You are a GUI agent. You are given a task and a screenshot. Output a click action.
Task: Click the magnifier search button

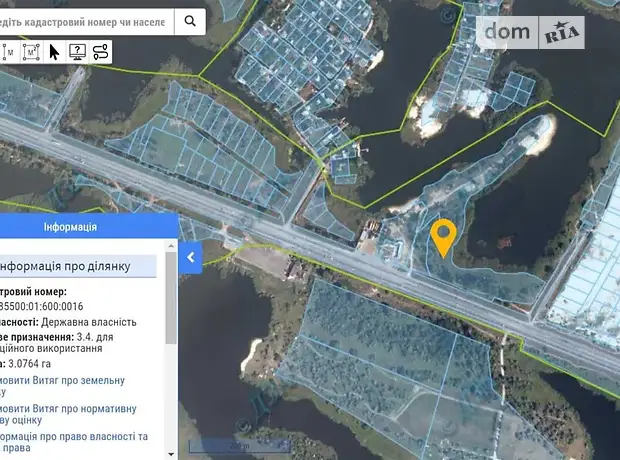tap(190, 21)
